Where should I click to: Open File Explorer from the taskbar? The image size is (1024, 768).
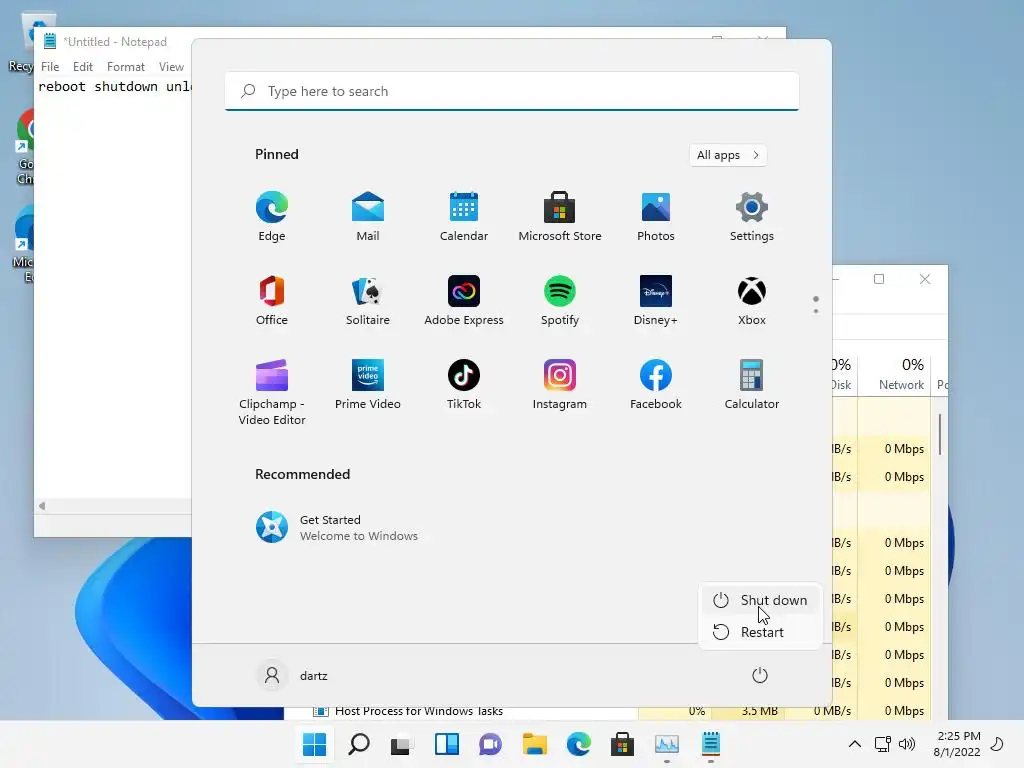(534, 744)
